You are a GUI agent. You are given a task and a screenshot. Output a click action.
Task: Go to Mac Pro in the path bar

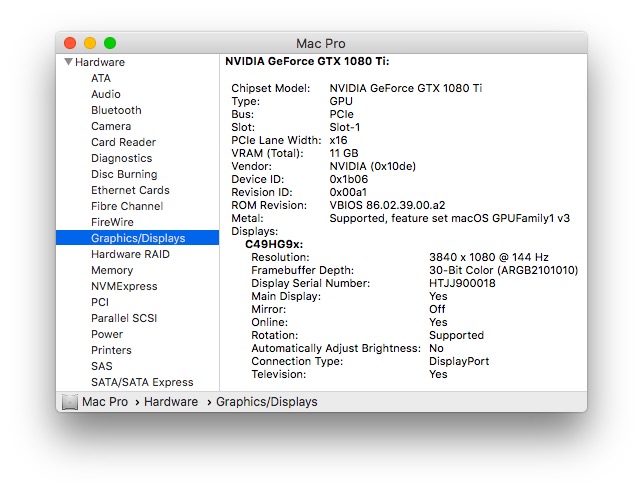click(105, 402)
